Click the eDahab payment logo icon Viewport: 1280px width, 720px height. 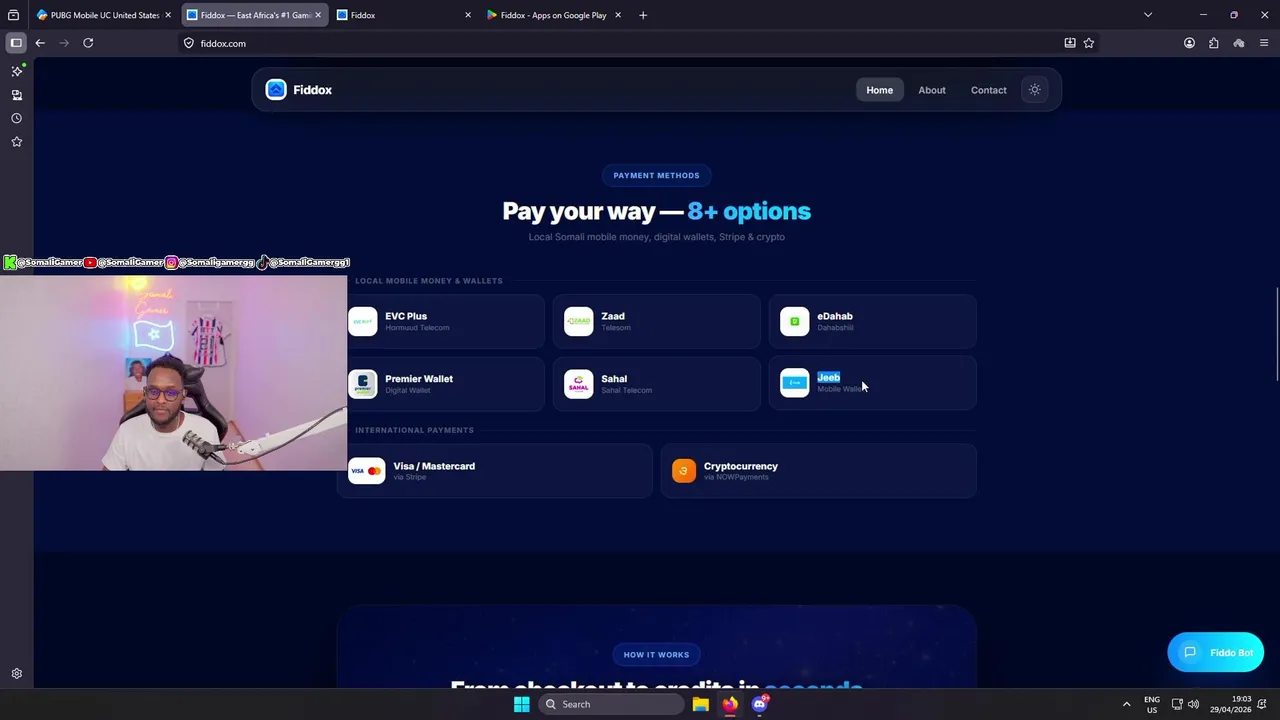point(794,322)
